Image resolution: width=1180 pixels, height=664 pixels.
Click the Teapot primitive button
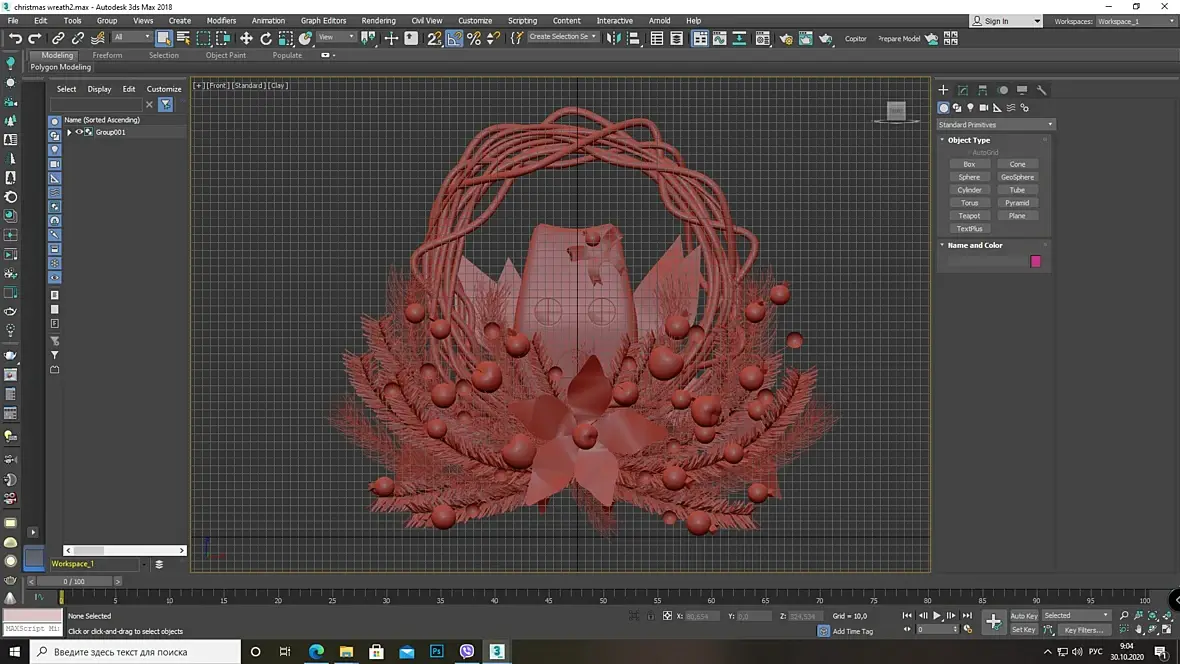[x=969, y=216]
